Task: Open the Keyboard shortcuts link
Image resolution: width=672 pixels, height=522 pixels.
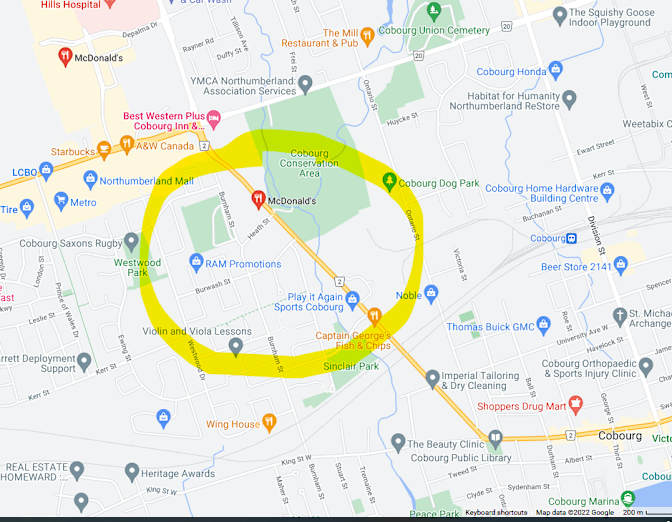Action: [496, 512]
